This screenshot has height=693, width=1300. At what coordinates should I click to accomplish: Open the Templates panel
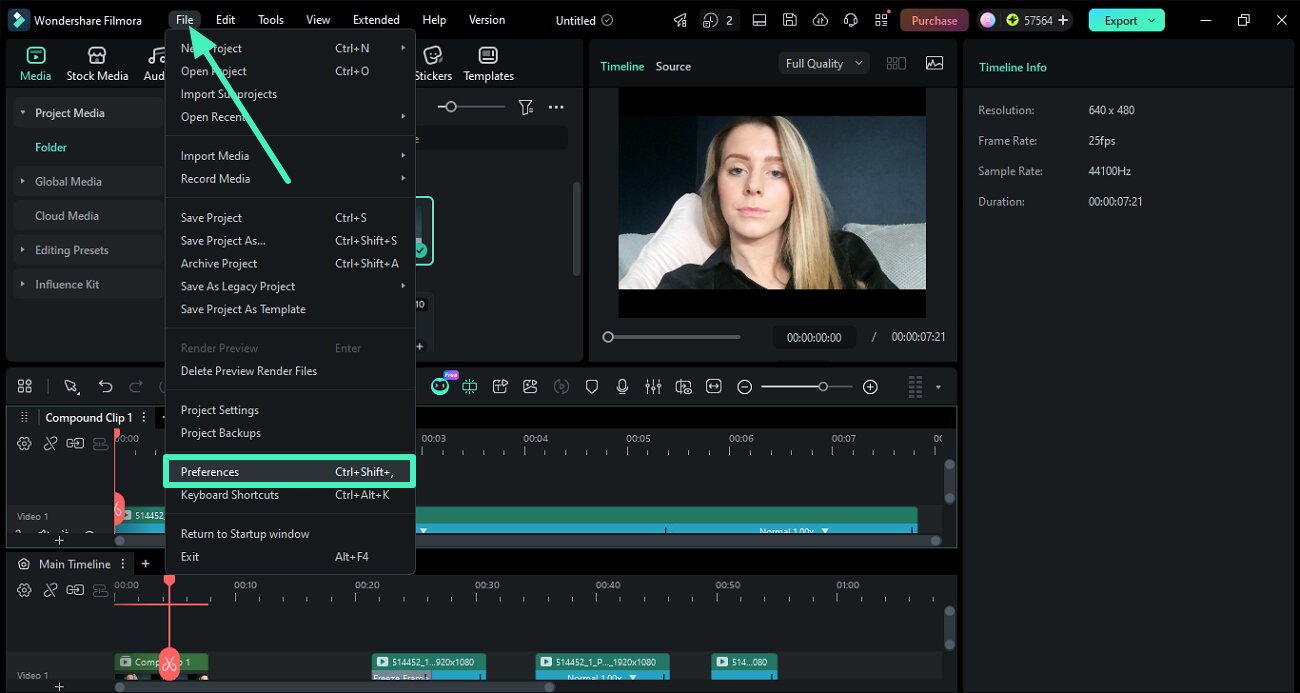pyautogui.click(x=488, y=64)
